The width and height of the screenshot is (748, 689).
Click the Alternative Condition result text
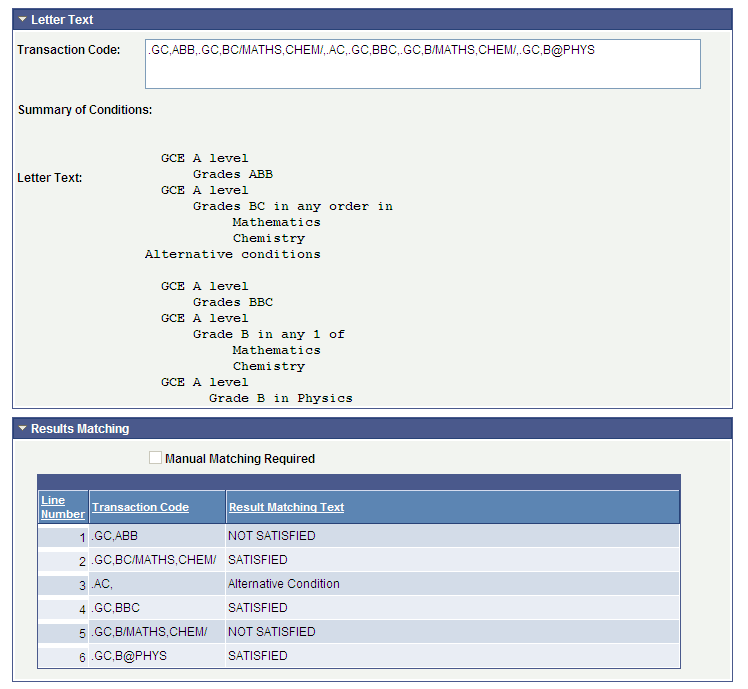283,584
